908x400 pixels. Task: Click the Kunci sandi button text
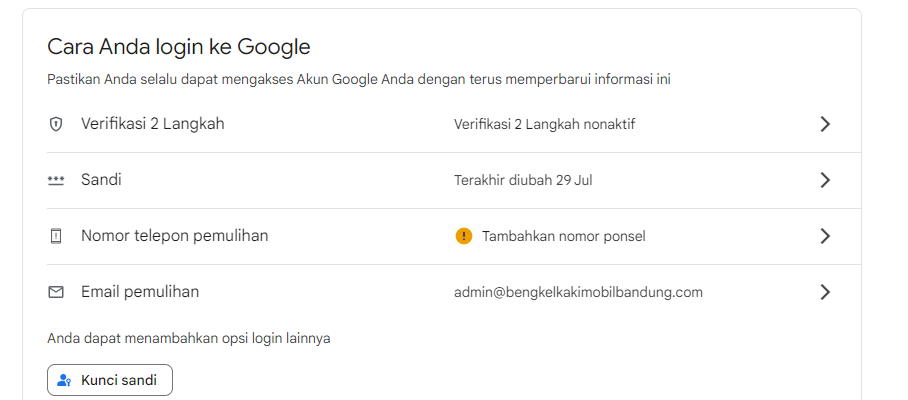click(119, 380)
